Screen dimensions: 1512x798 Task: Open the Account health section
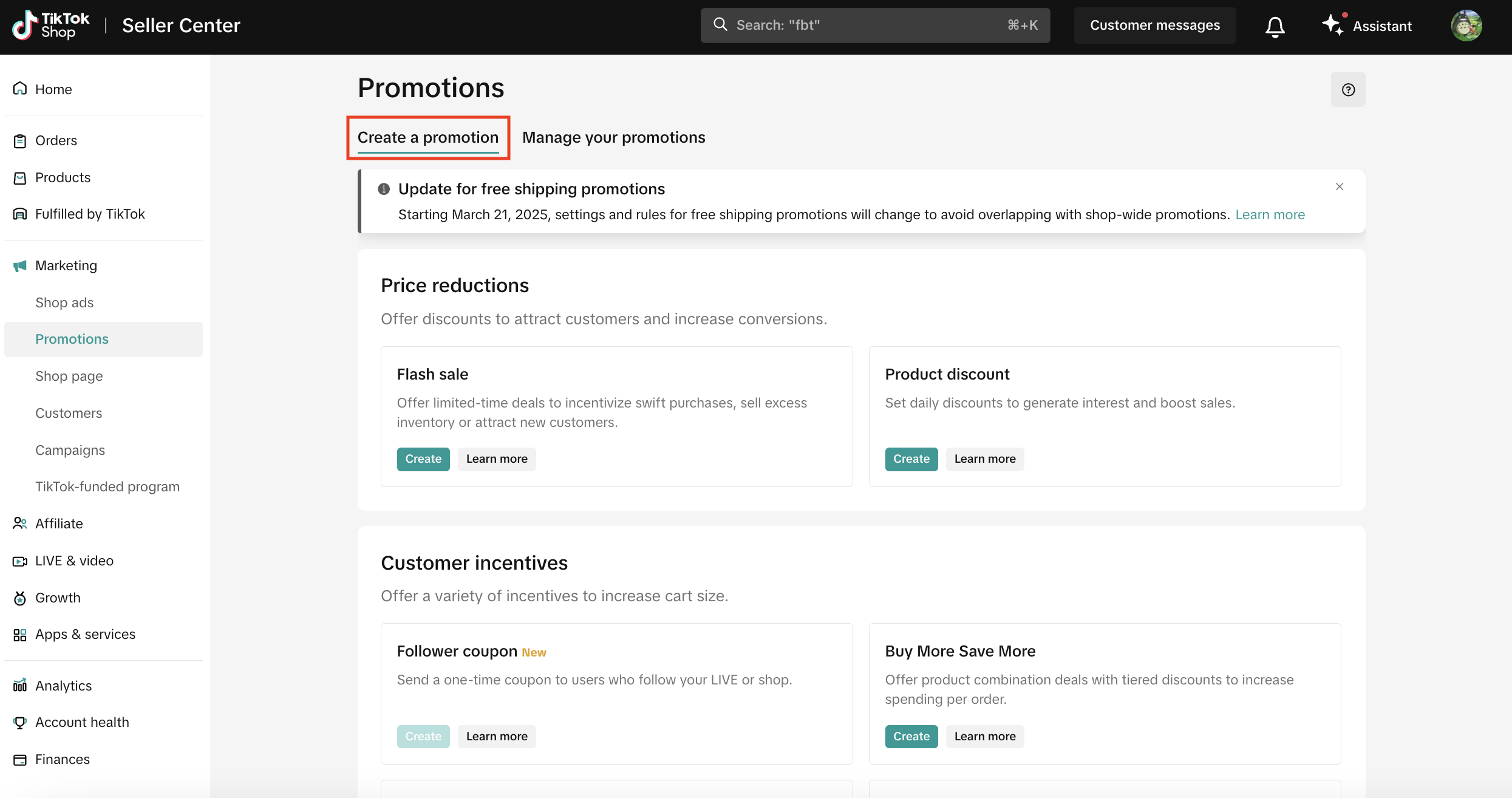[82, 722]
